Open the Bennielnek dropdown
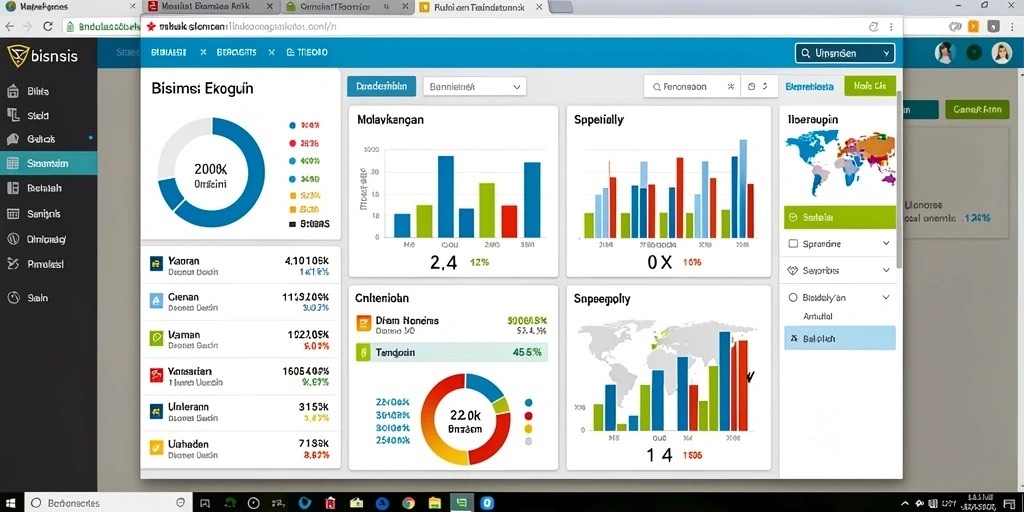Viewport: 1024px width, 512px height. tap(475, 86)
